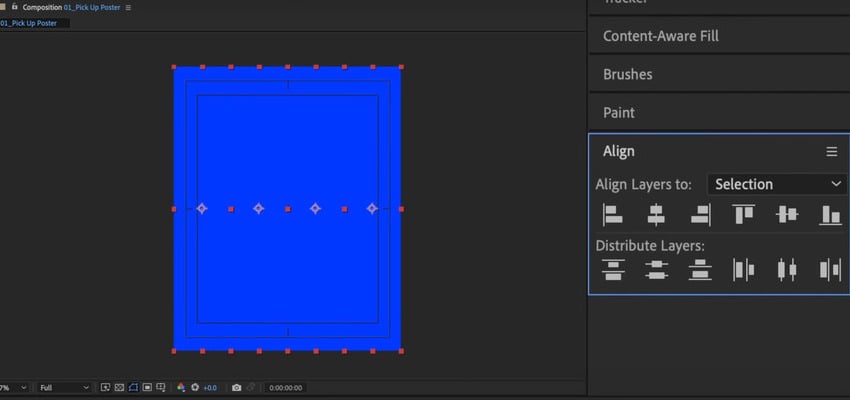Screen dimensions: 850x400
Task: Align selected layers to top edge
Action: (743, 215)
